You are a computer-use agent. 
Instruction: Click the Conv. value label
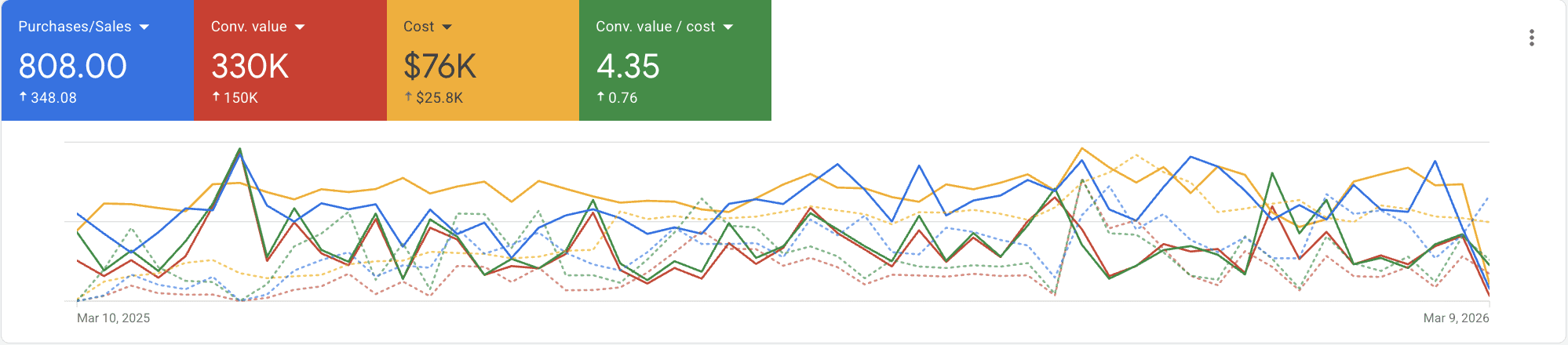[x=249, y=27]
